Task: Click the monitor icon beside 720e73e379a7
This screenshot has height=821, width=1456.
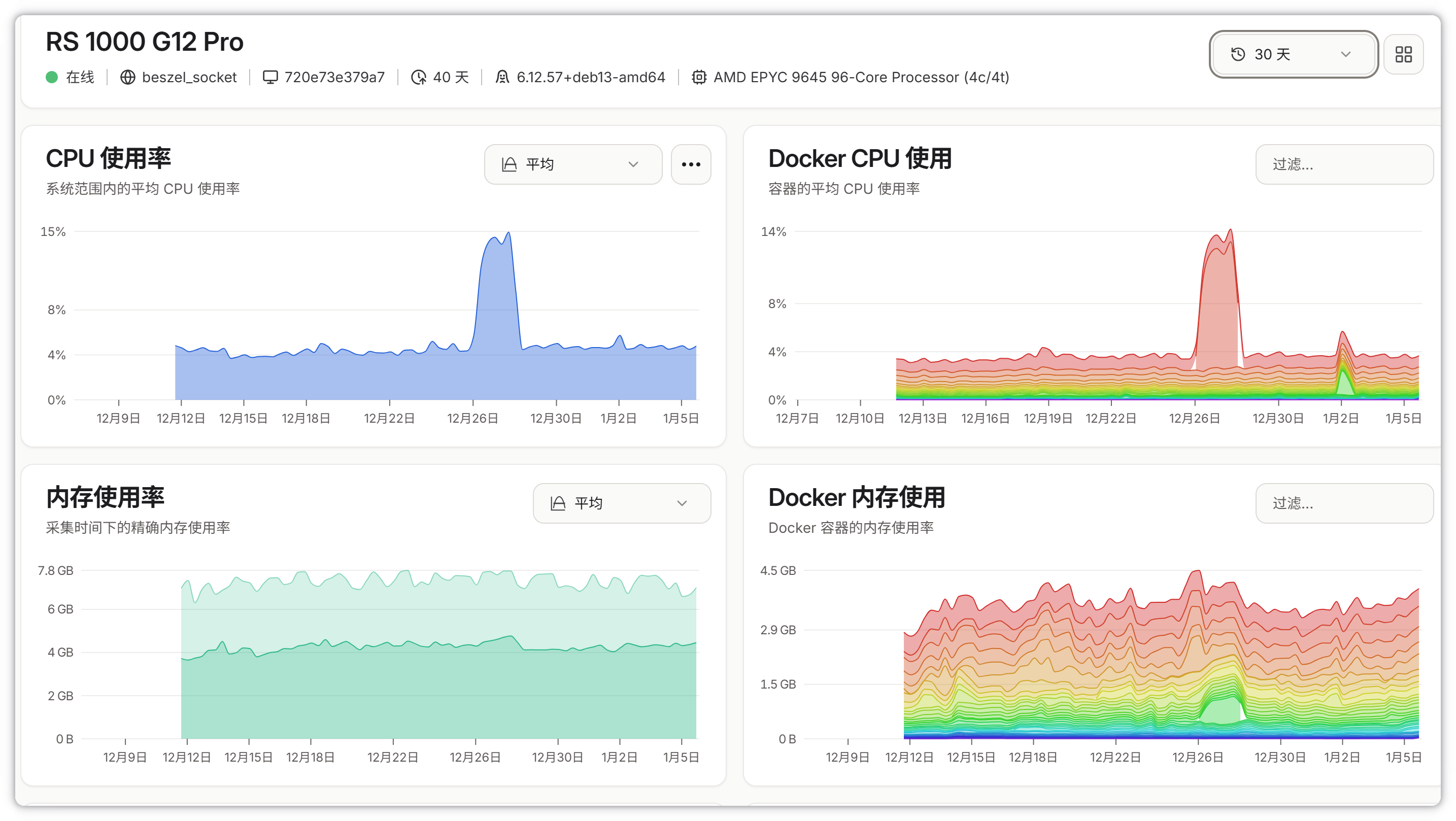Action: (270, 78)
